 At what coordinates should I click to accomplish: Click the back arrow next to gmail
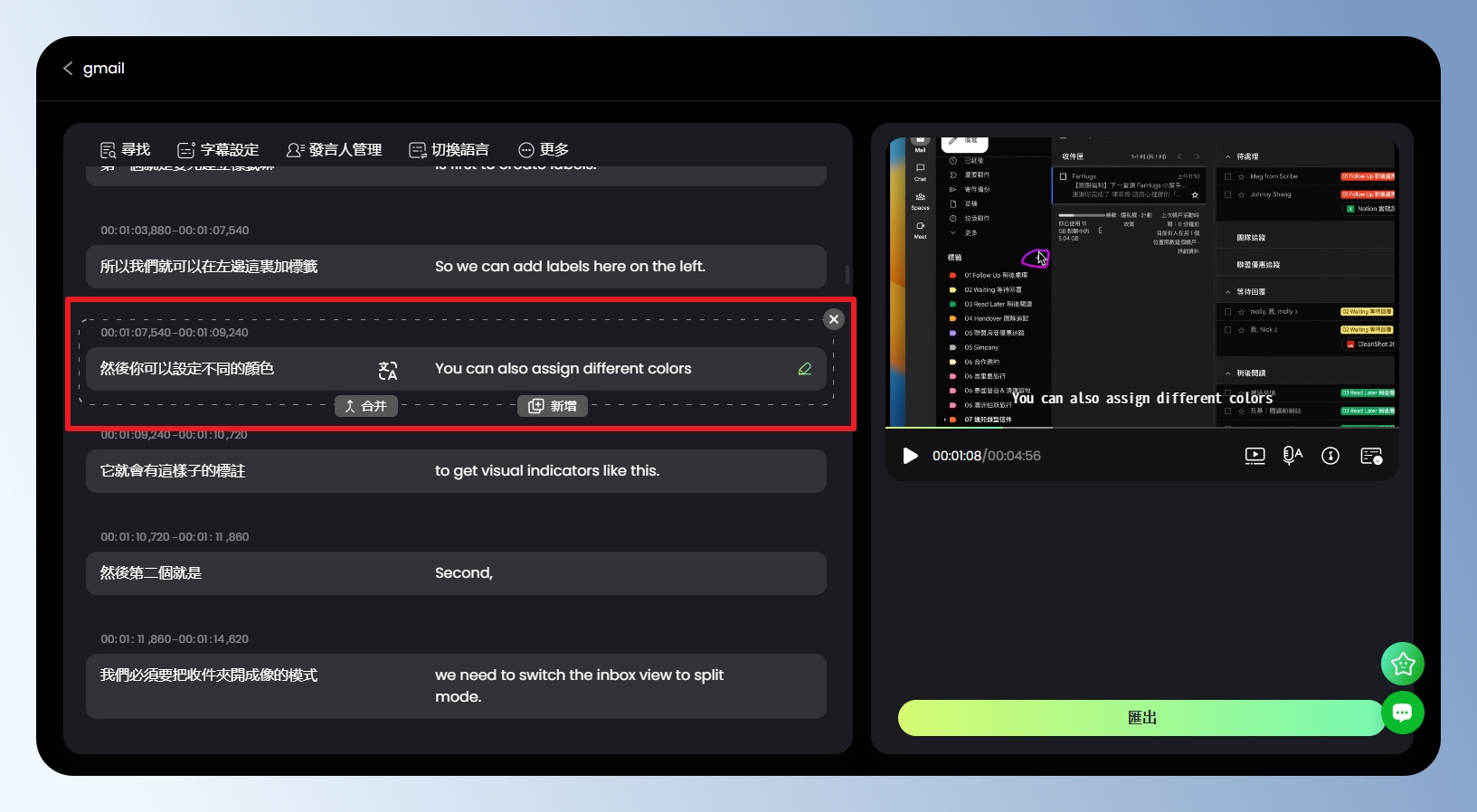[x=68, y=69]
